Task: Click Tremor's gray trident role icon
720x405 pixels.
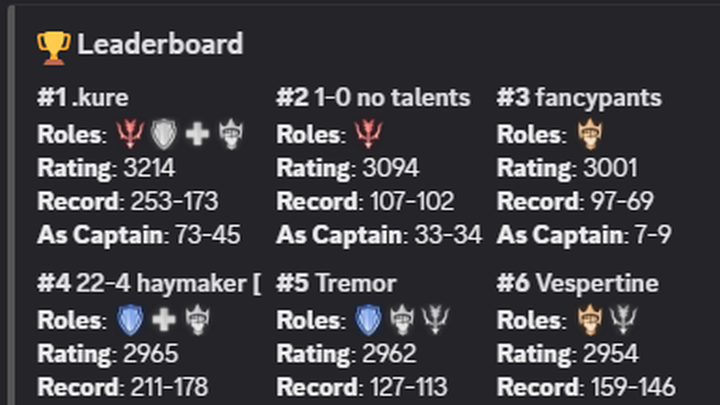Action: coord(435,320)
